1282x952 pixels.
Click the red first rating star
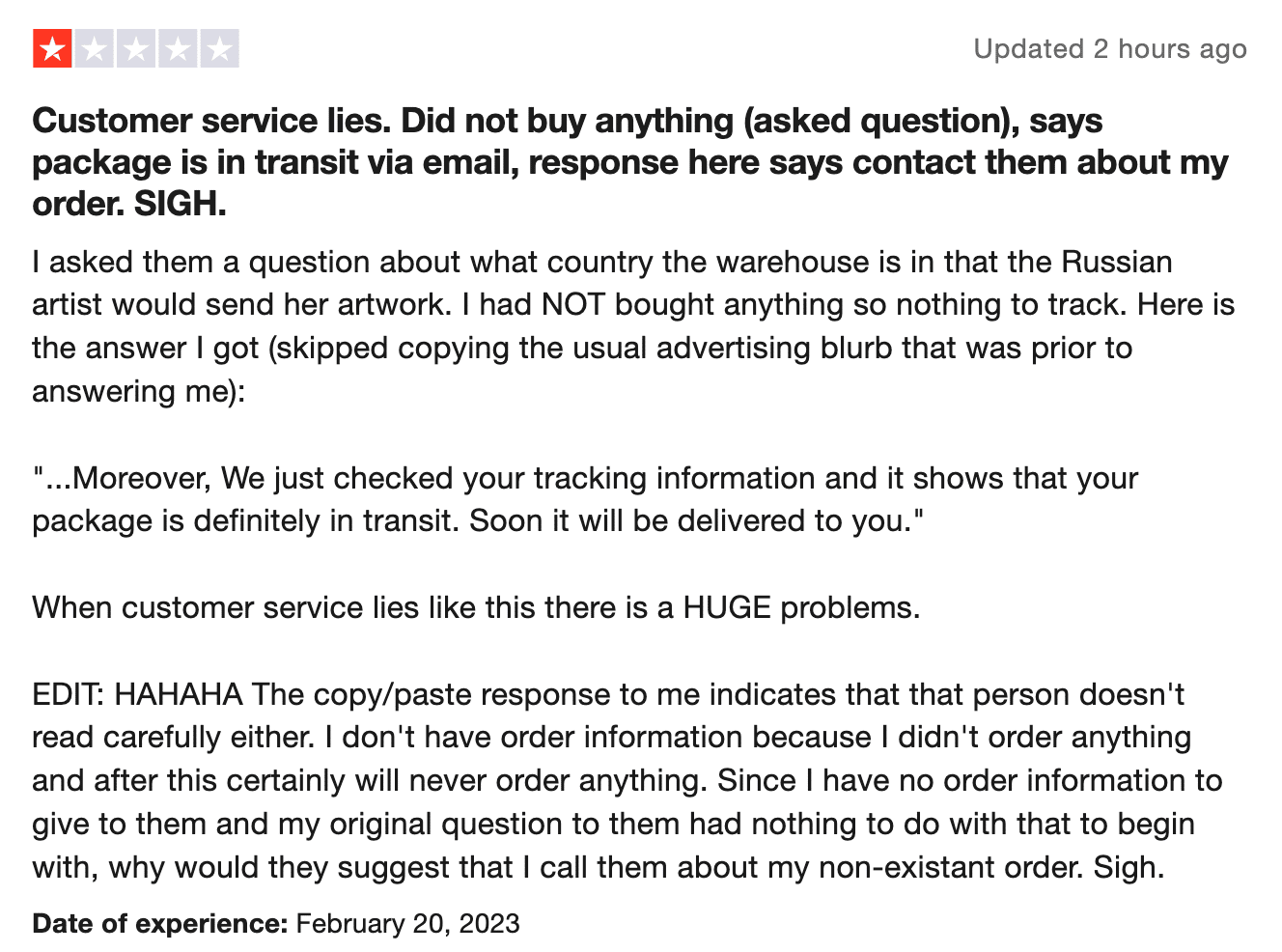[52, 49]
